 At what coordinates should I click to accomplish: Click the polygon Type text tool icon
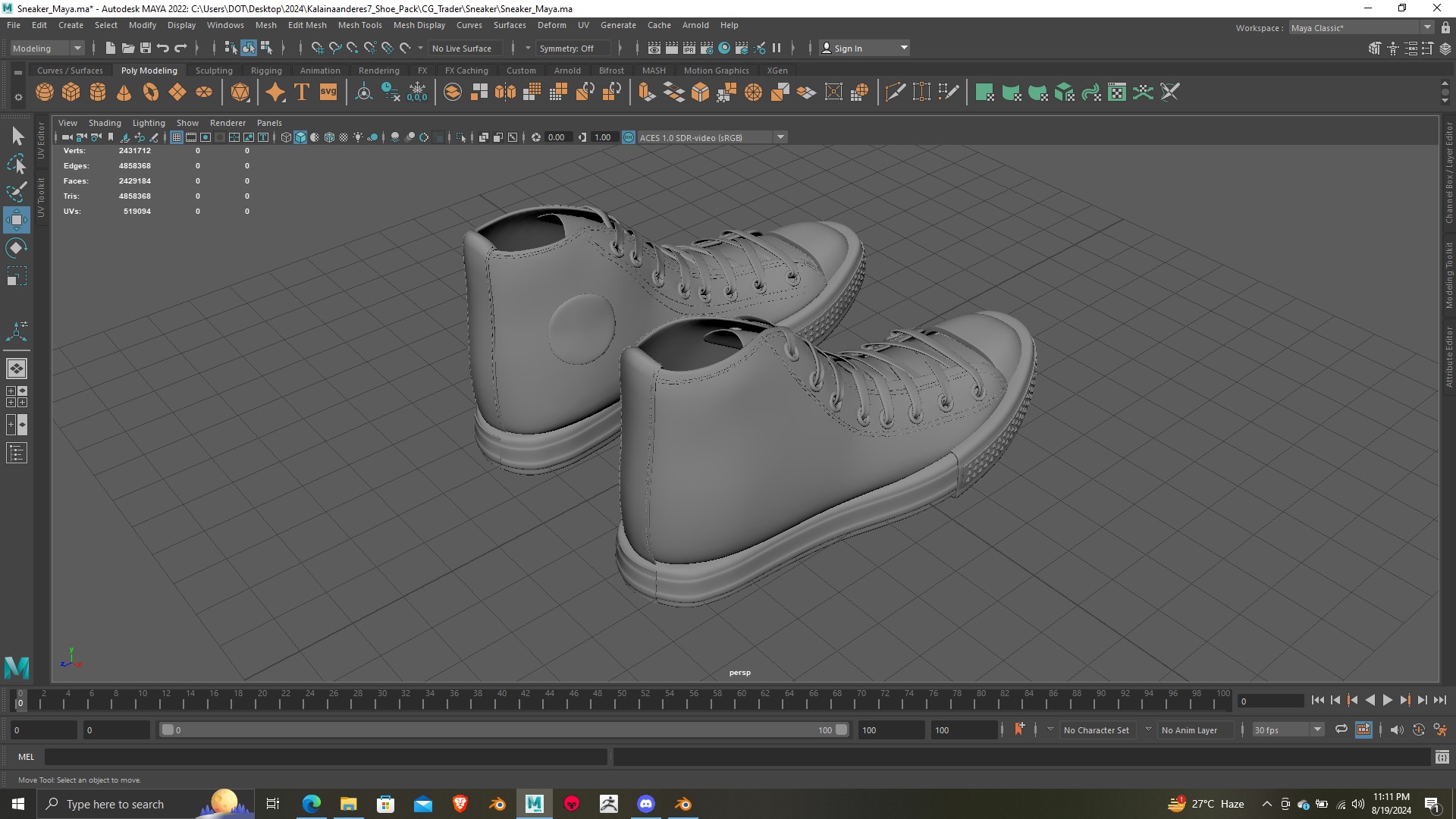coord(302,93)
